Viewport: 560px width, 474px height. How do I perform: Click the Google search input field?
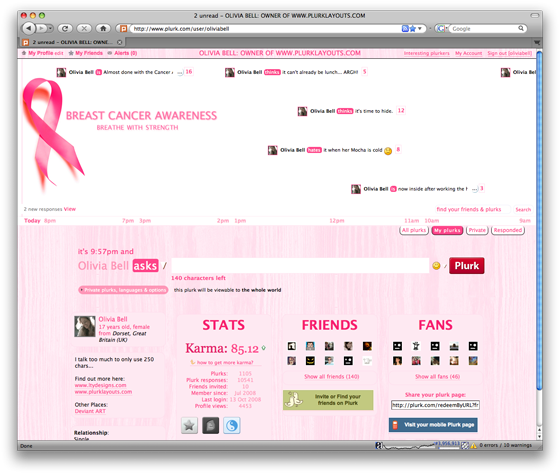(x=483, y=29)
